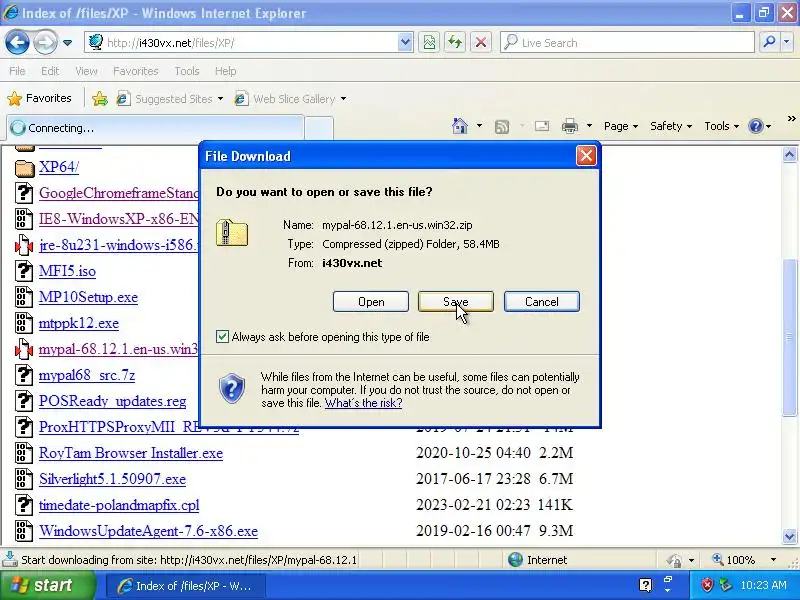This screenshot has height=600, width=800.
Task: Open the Page dropdown menu
Action: point(620,126)
